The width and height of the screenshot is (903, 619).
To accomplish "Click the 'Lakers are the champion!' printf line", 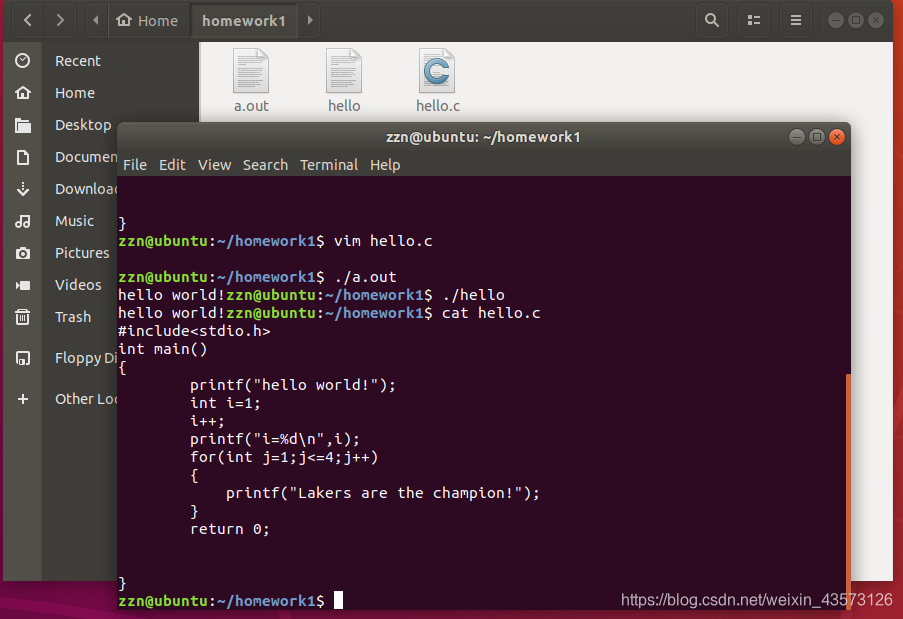I will 383,493.
